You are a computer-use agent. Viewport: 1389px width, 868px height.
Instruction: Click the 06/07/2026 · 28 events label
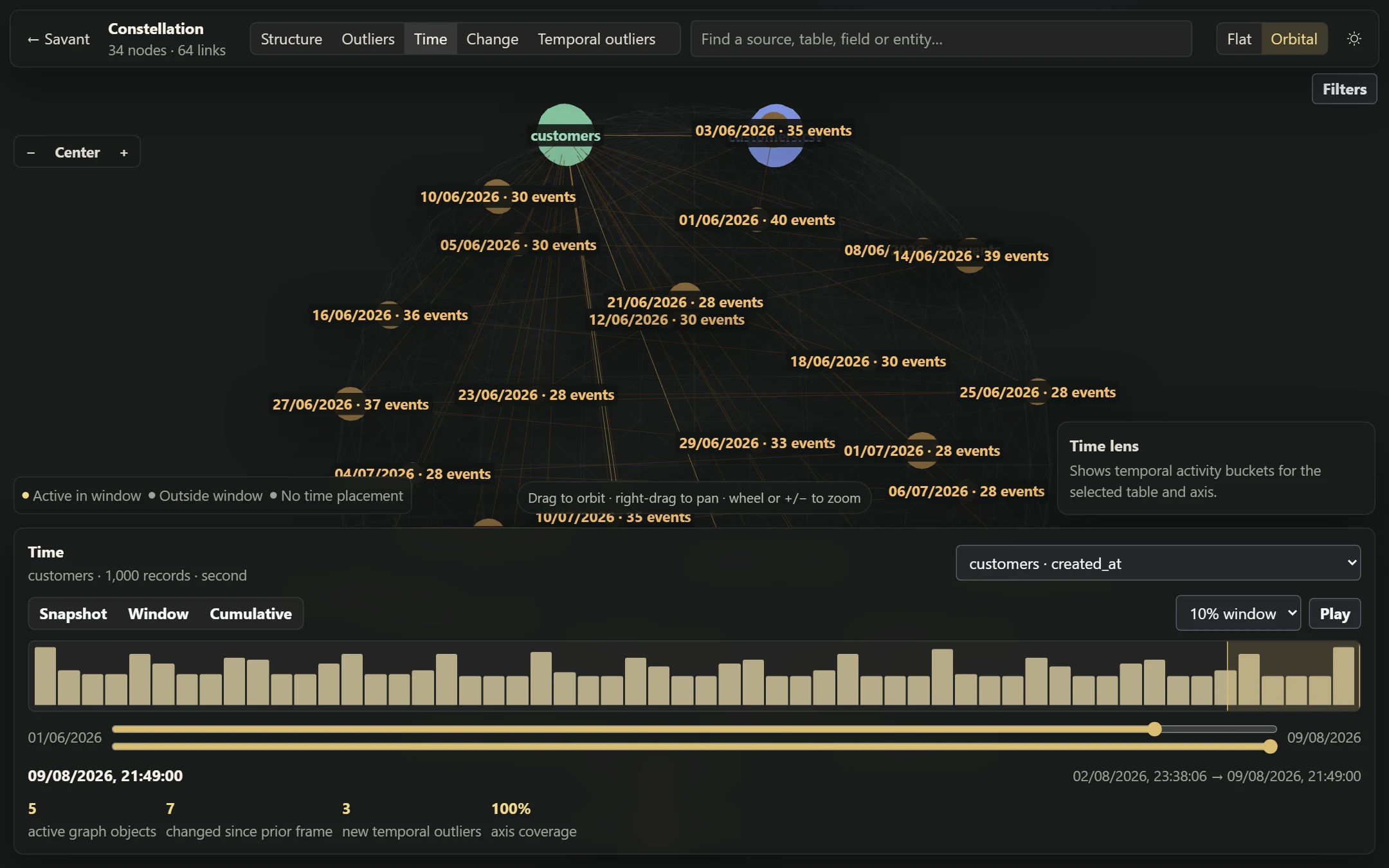(x=966, y=491)
